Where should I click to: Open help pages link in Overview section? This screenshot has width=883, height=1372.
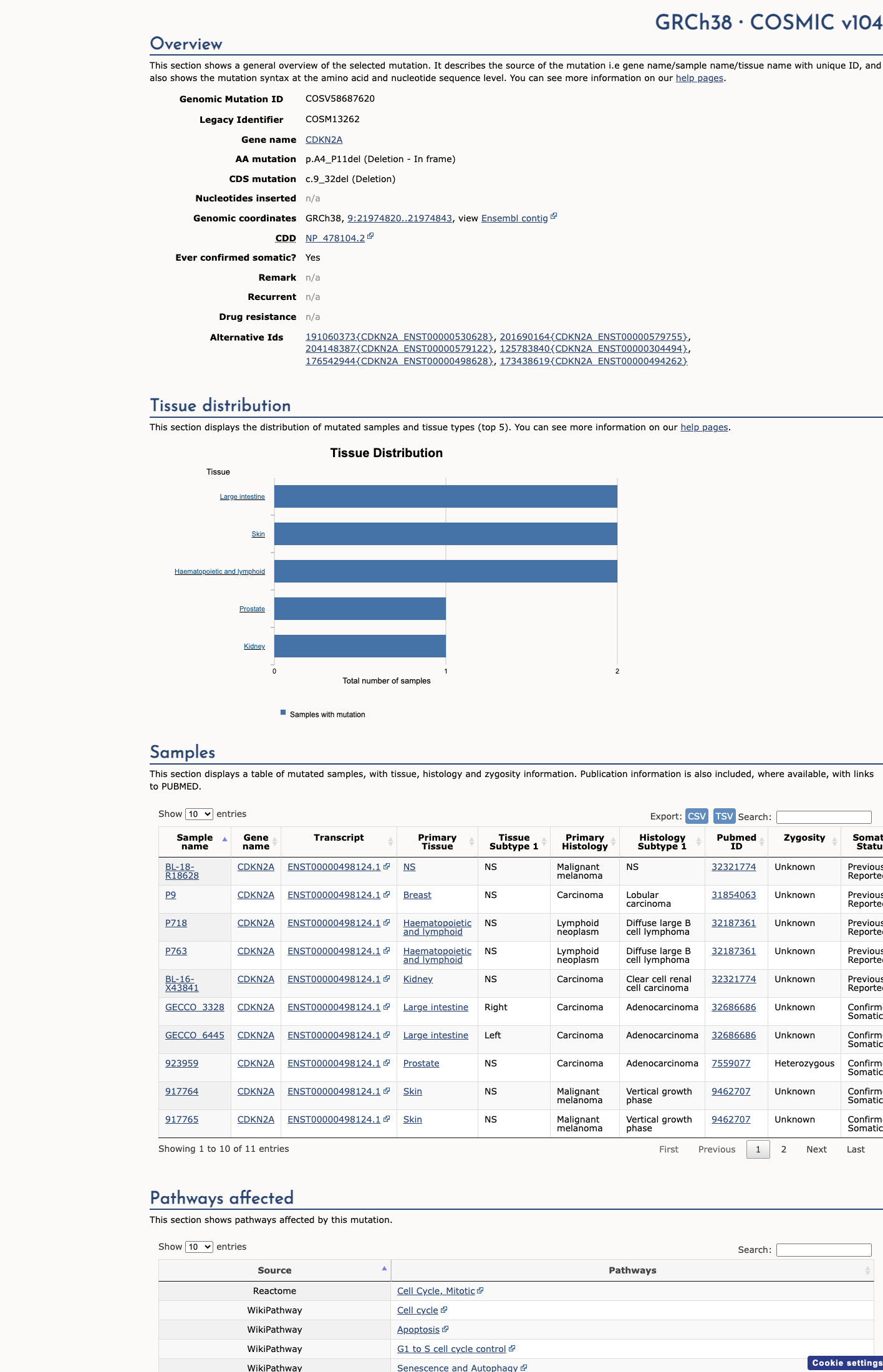tap(700, 78)
